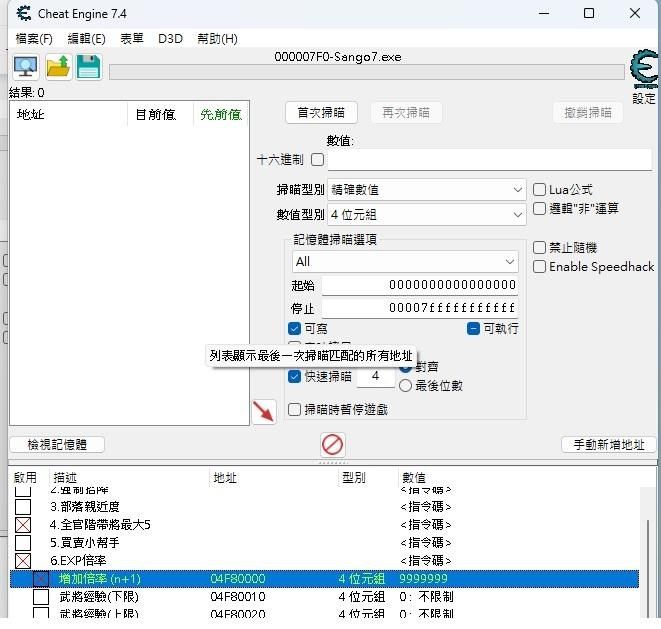Click the Cheat Engine title bar icon

coord(24,13)
